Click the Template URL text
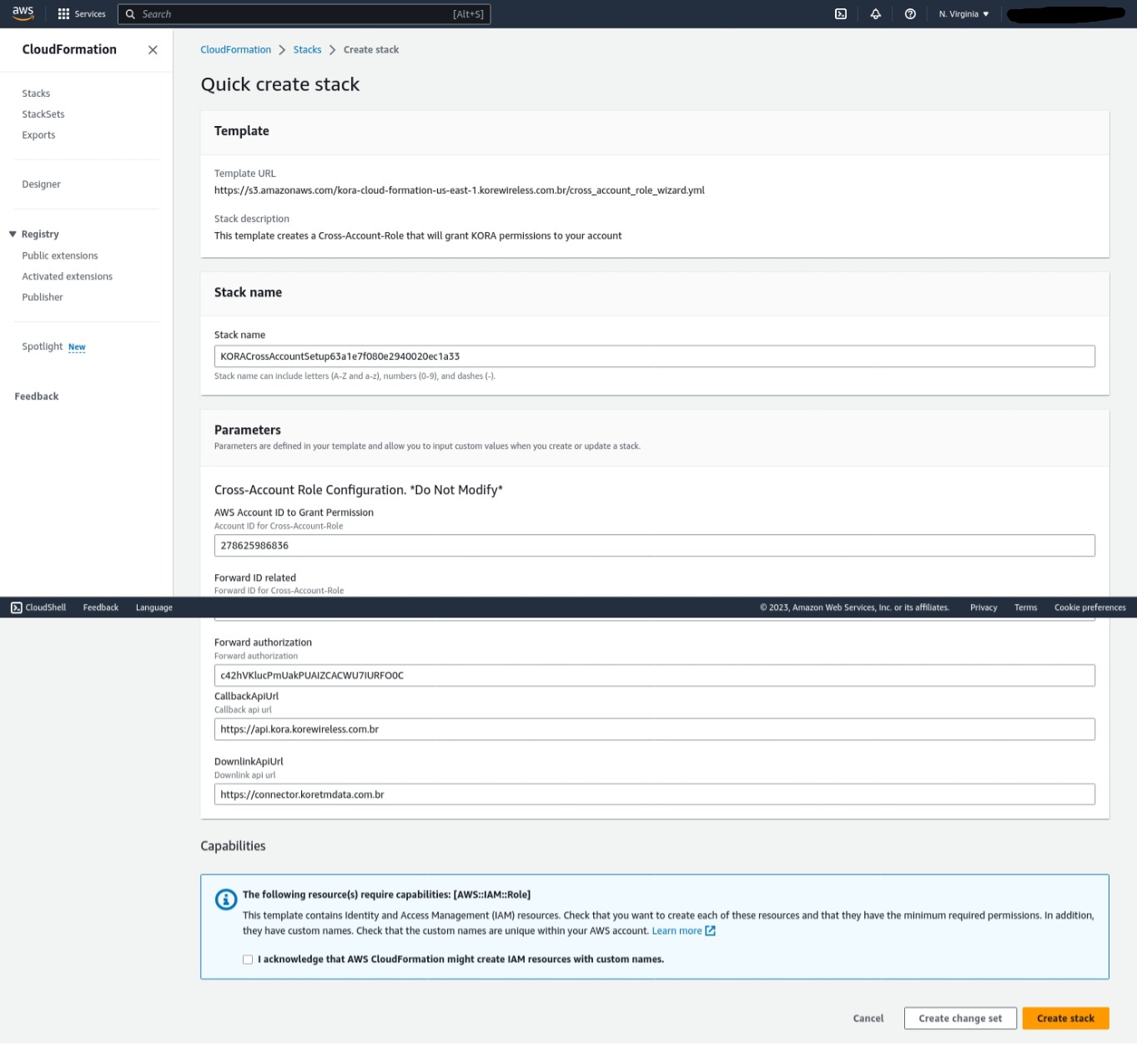 pyautogui.click(x=460, y=190)
